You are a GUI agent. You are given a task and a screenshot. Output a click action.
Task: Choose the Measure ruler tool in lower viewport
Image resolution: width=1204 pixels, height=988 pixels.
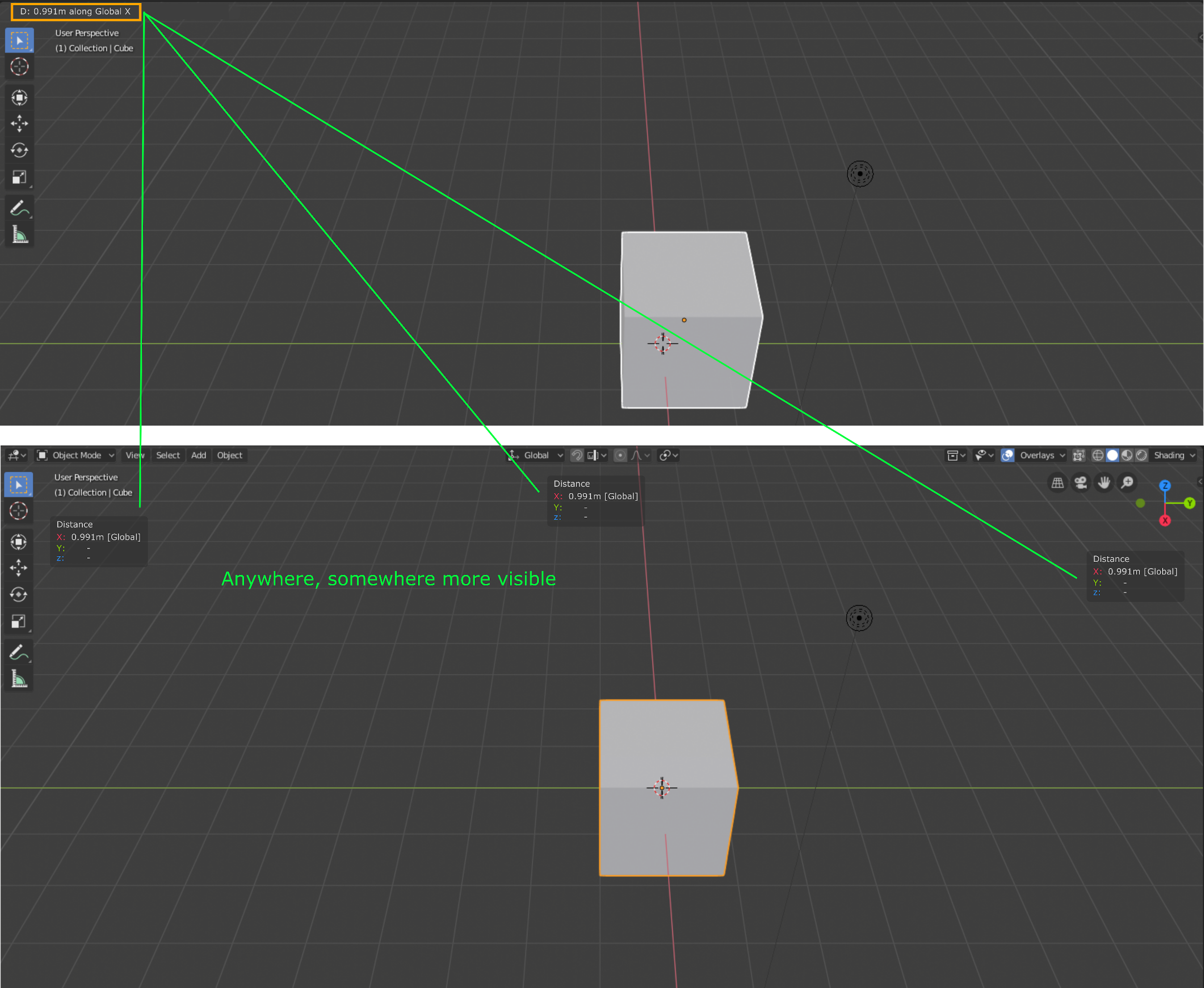point(18,679)
